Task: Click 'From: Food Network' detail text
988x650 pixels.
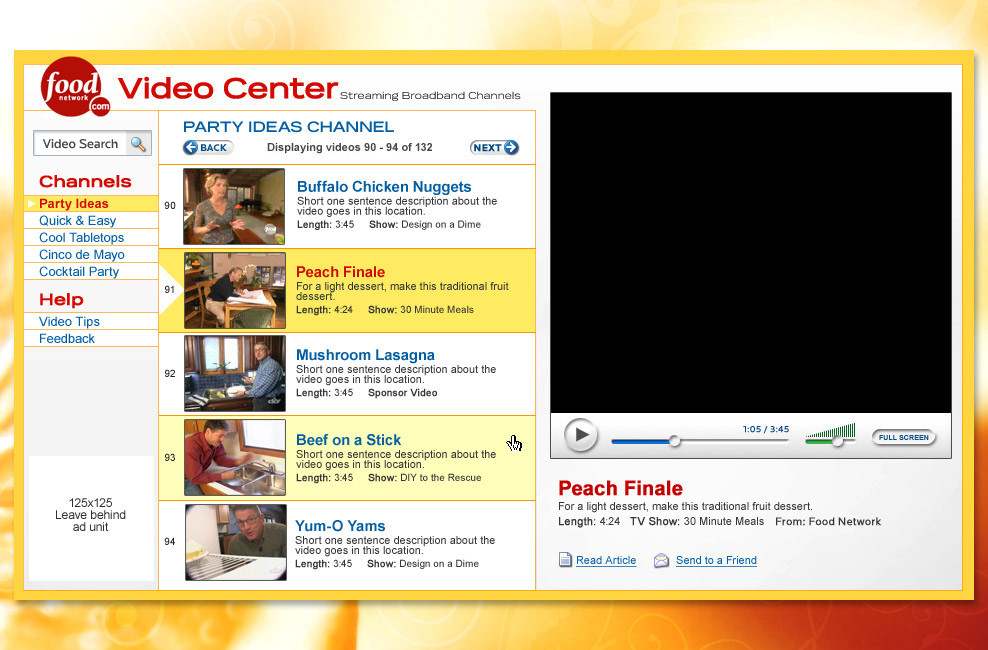Action: coord(828,522)
